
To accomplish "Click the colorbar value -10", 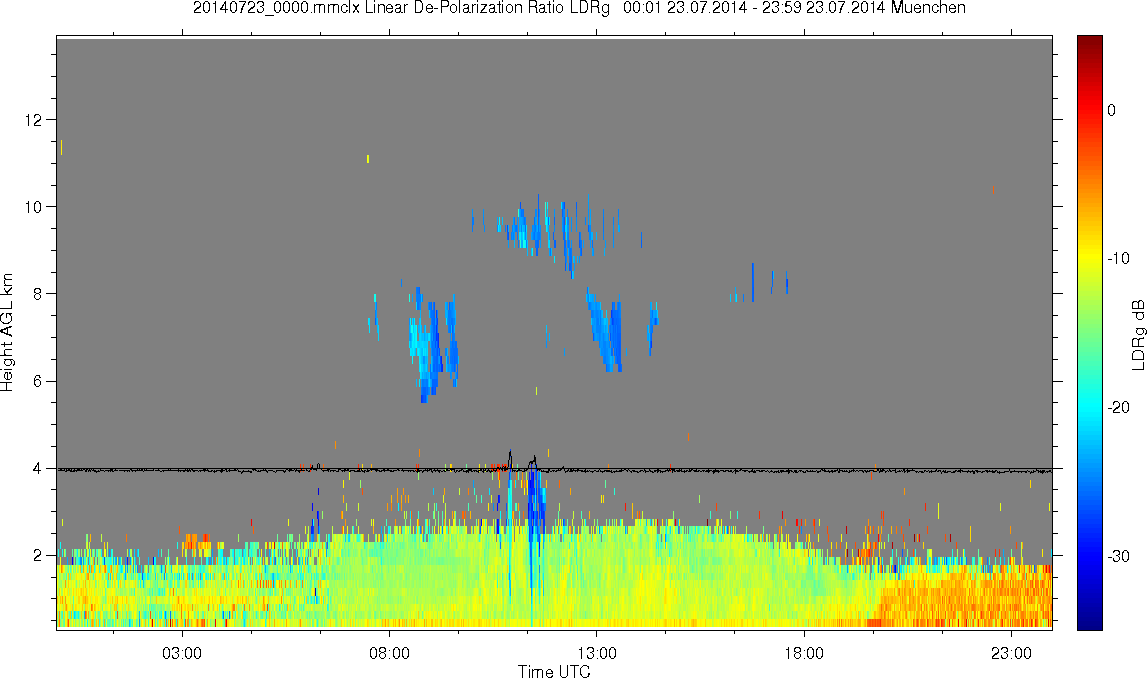I will (1118, 258).
